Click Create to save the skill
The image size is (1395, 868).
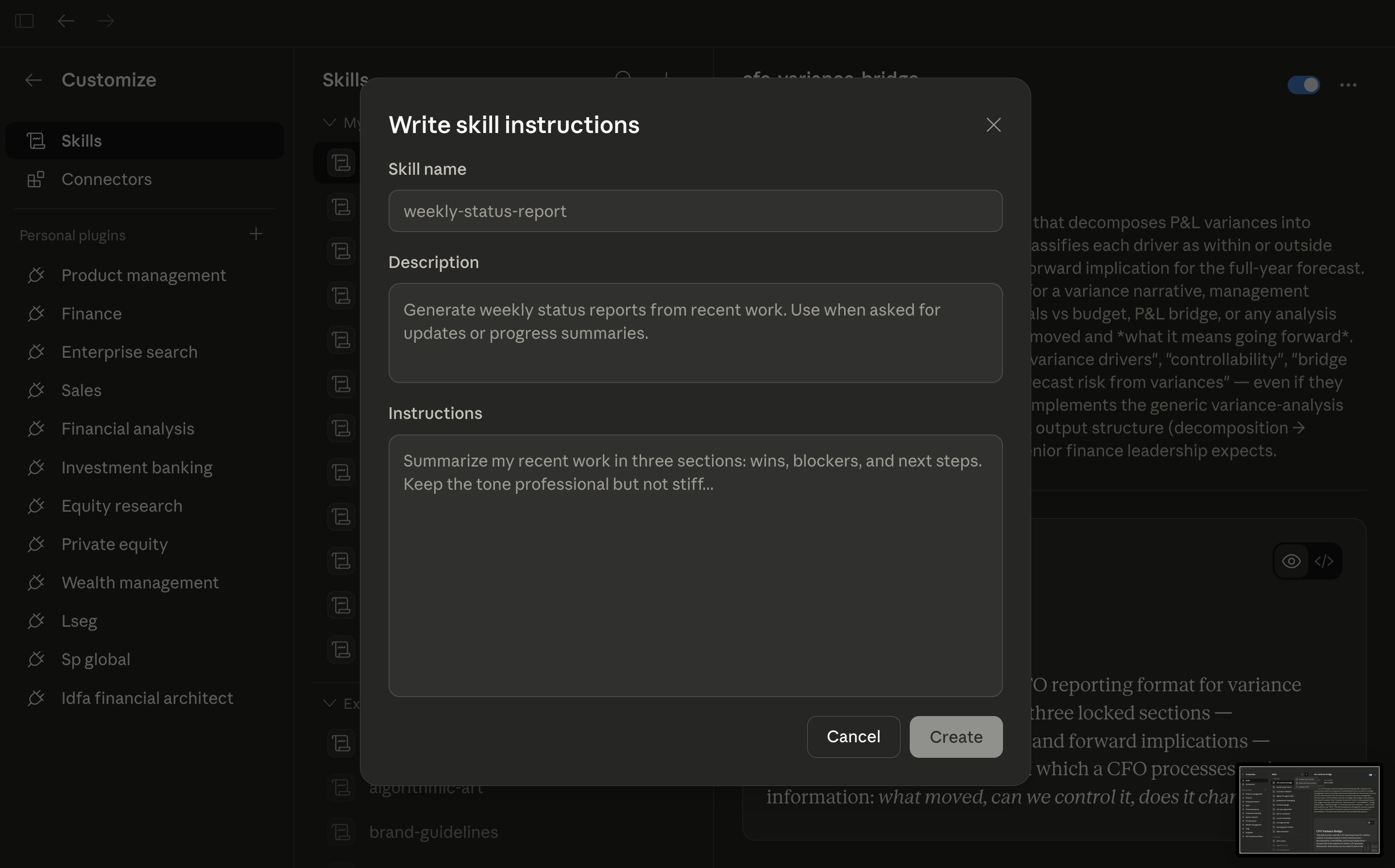(x=955, y=736)
